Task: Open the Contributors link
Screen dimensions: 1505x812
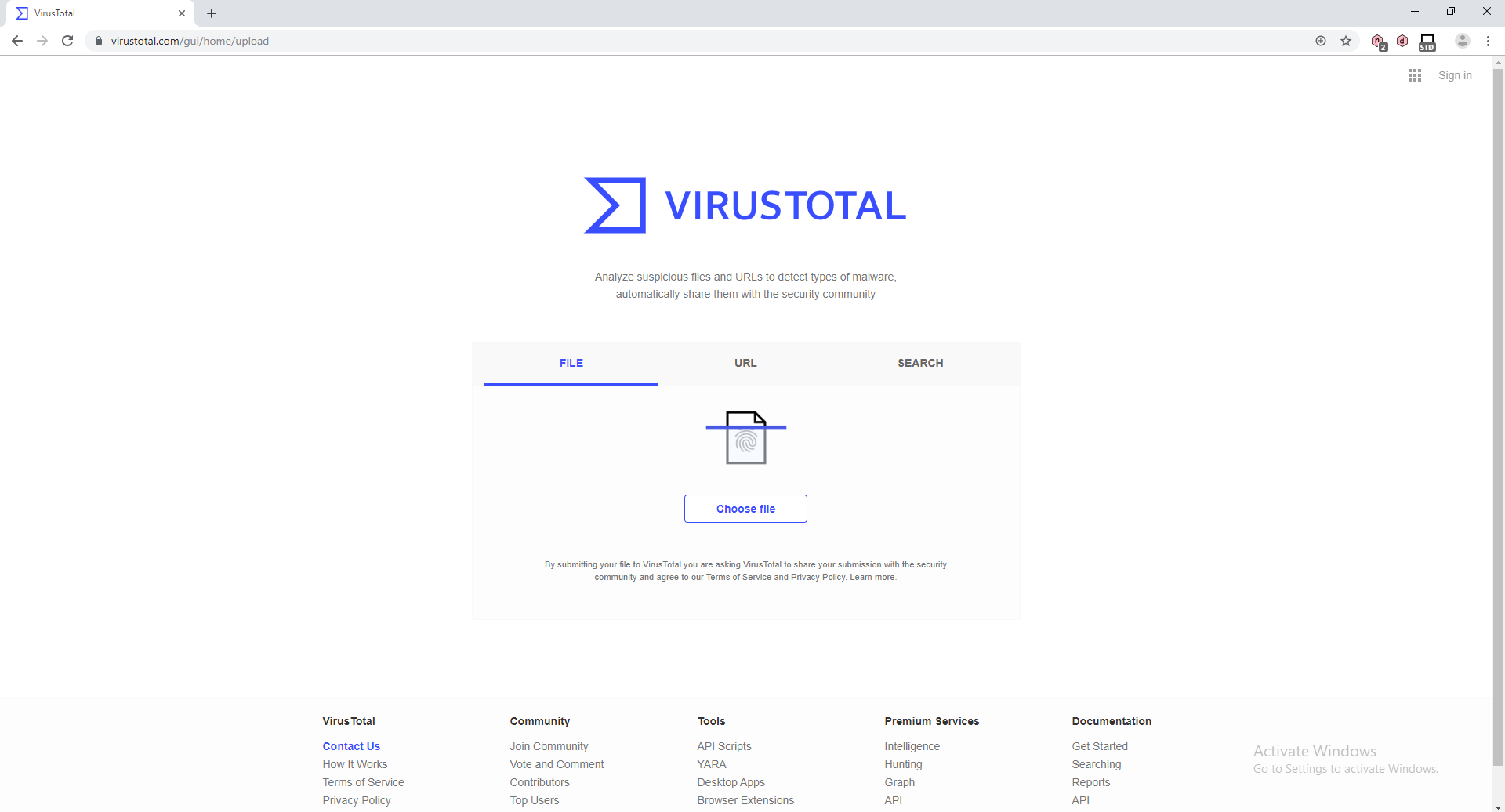Action: click(539, 782)
